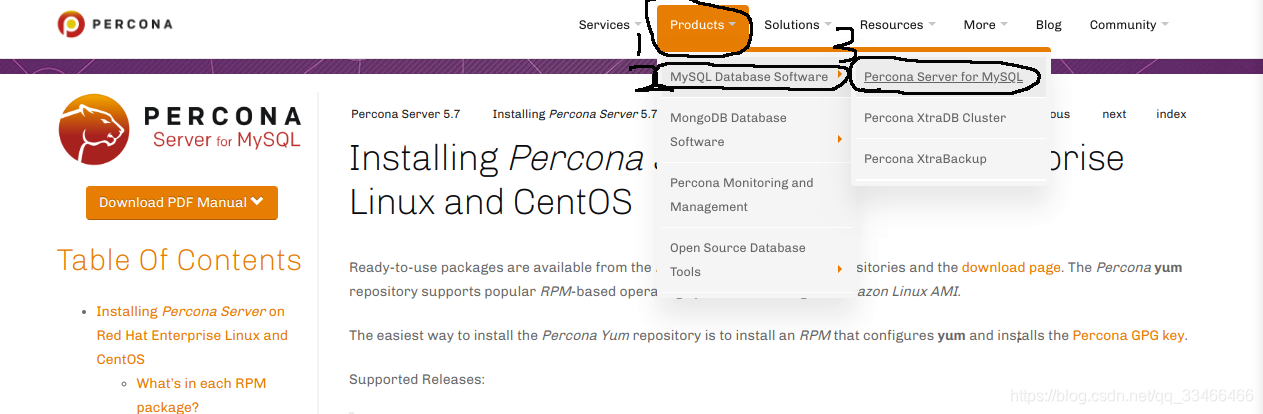Click the Percona Server for MySQL logo
This screenshot has width=1263, height=414.
point(180,129)
